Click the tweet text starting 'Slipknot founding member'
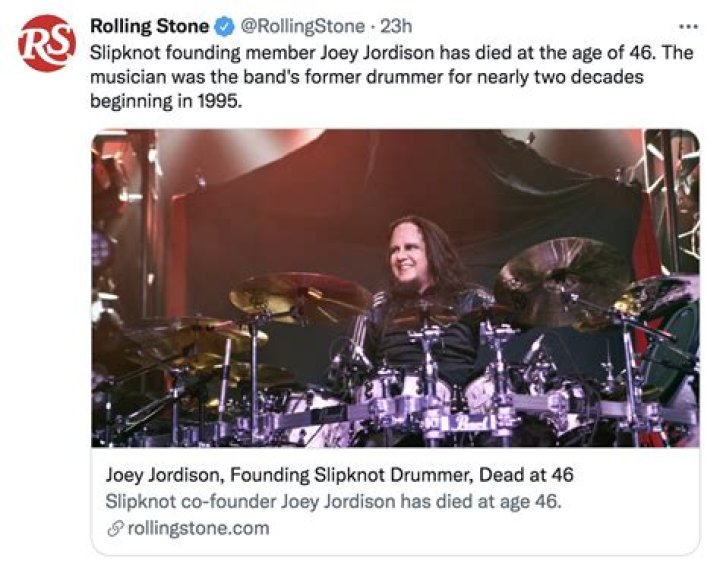 tap(392, 53)
